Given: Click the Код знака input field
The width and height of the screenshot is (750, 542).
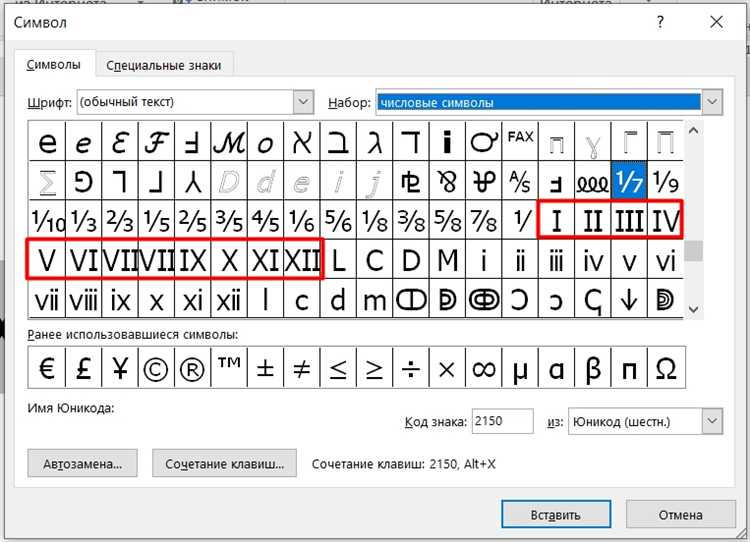Looking at the screenshot, I should (502, 421).
